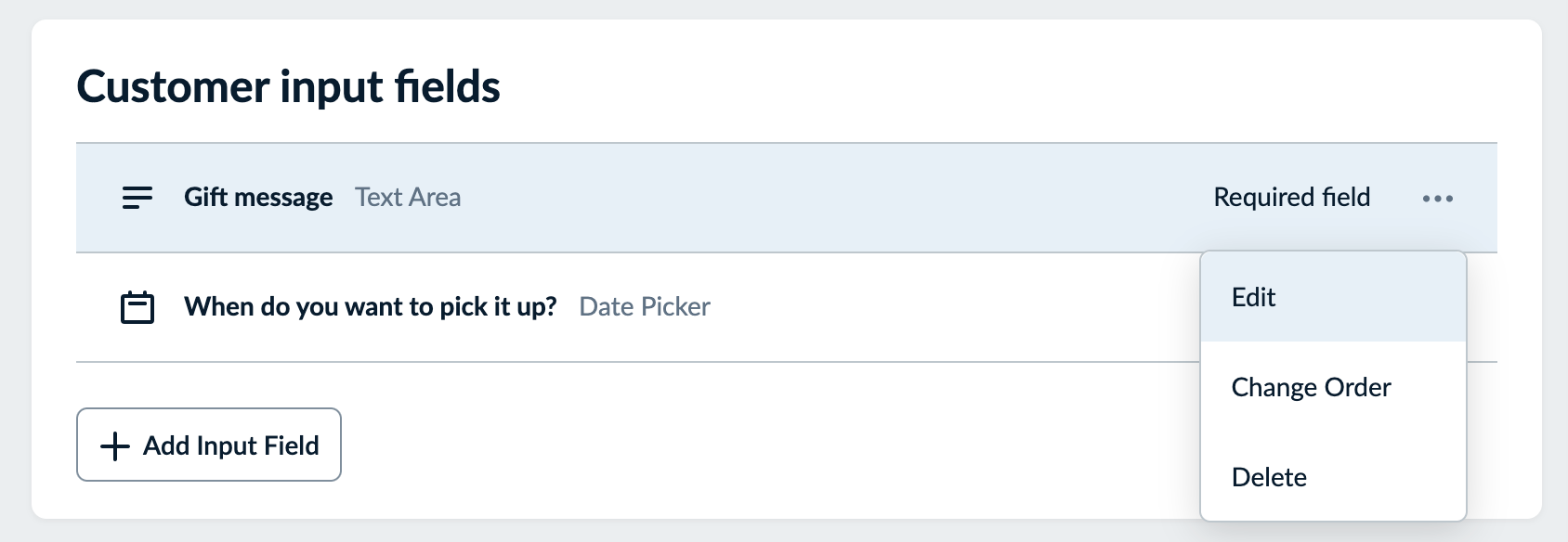Click Required field to make Gift message optional
The image size is (1568, 542).
point(1292,197)
